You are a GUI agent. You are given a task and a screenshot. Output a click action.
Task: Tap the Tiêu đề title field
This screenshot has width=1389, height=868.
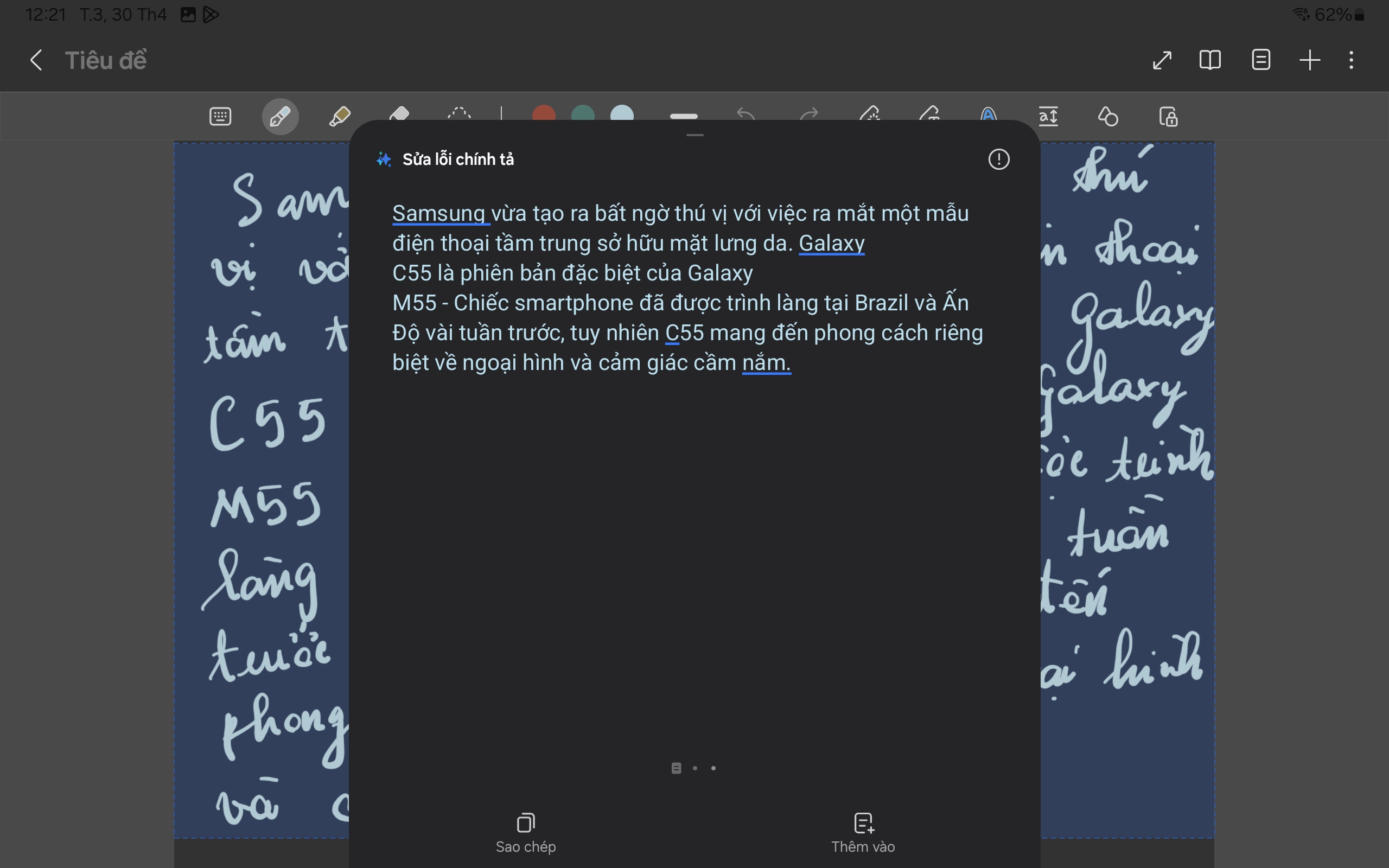[106, 60]
